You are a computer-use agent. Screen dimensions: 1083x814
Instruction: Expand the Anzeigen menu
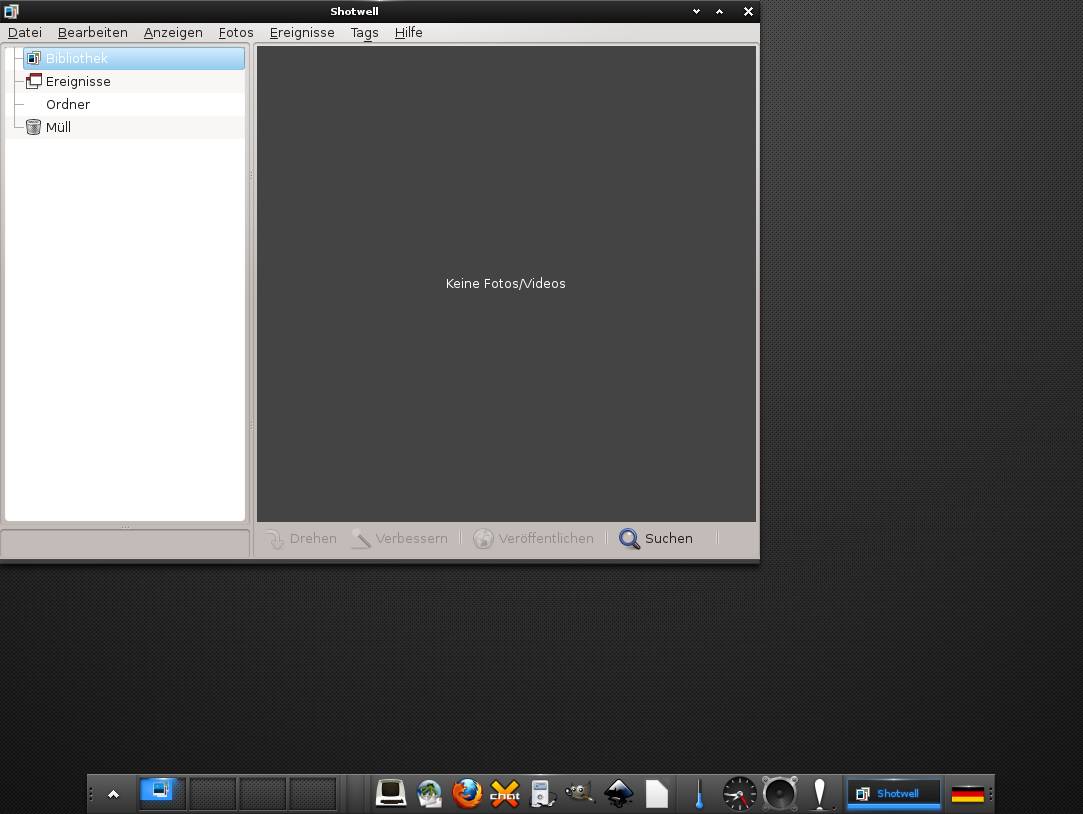click(173, 33)
